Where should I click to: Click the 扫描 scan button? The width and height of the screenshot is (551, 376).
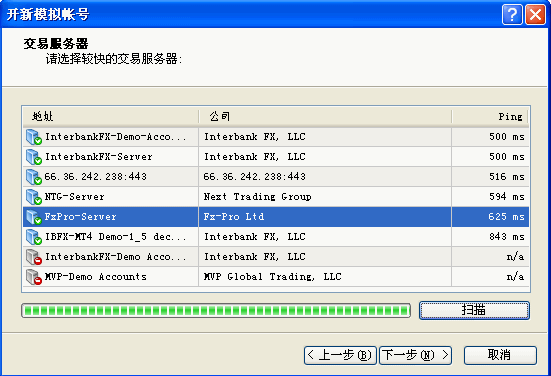[474, 310]
